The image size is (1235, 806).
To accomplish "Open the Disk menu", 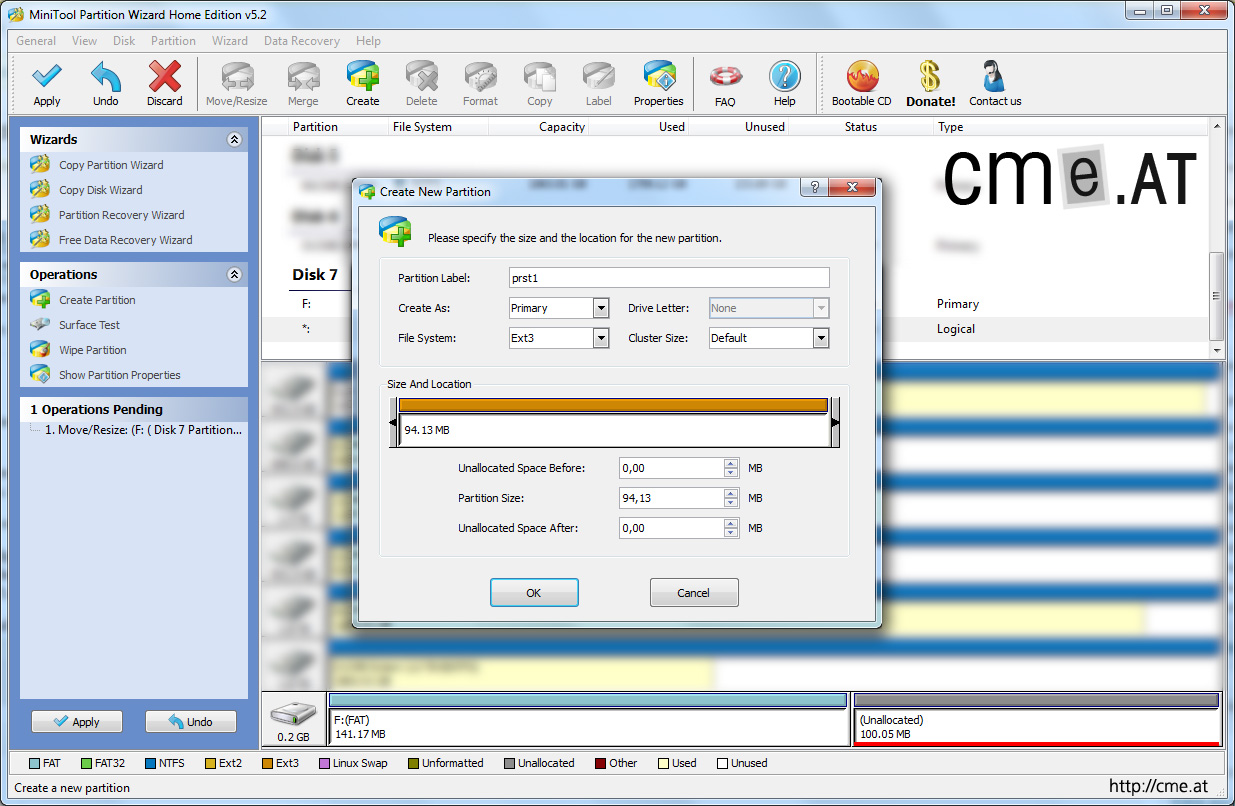I will (124, 41).
